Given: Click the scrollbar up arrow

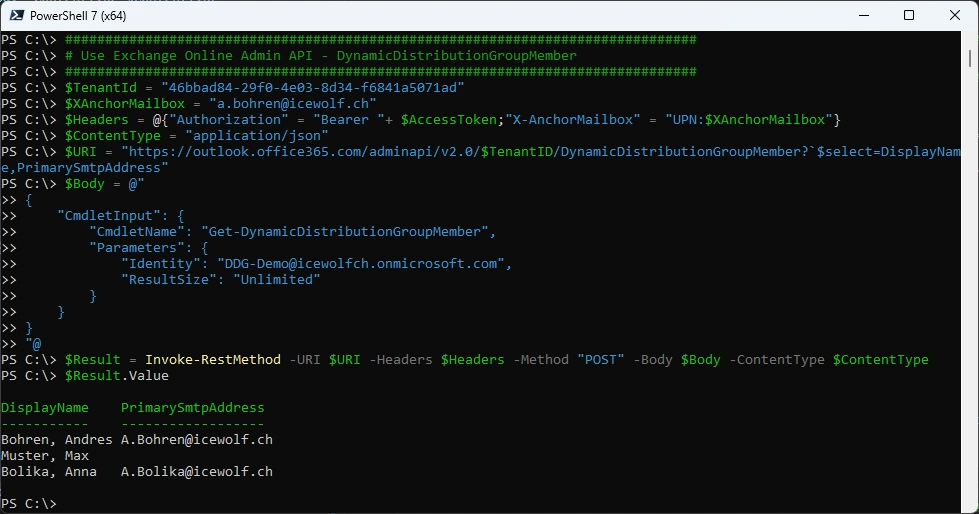Looking at the screenshot, I should tap(971, 39).
